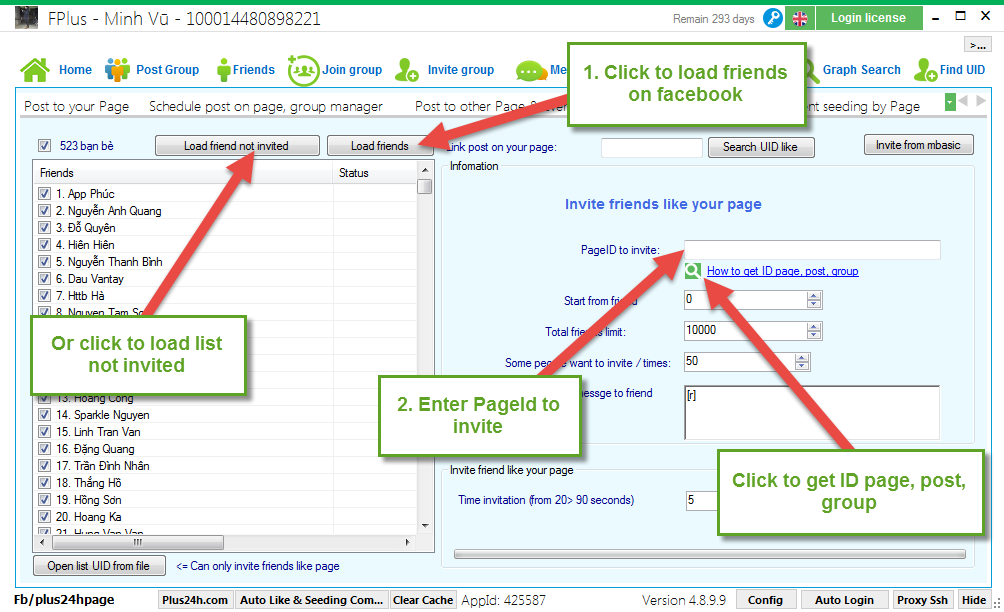Focus the 'Link post on your page' input
1004x612 pixels.
click(652, 147)
